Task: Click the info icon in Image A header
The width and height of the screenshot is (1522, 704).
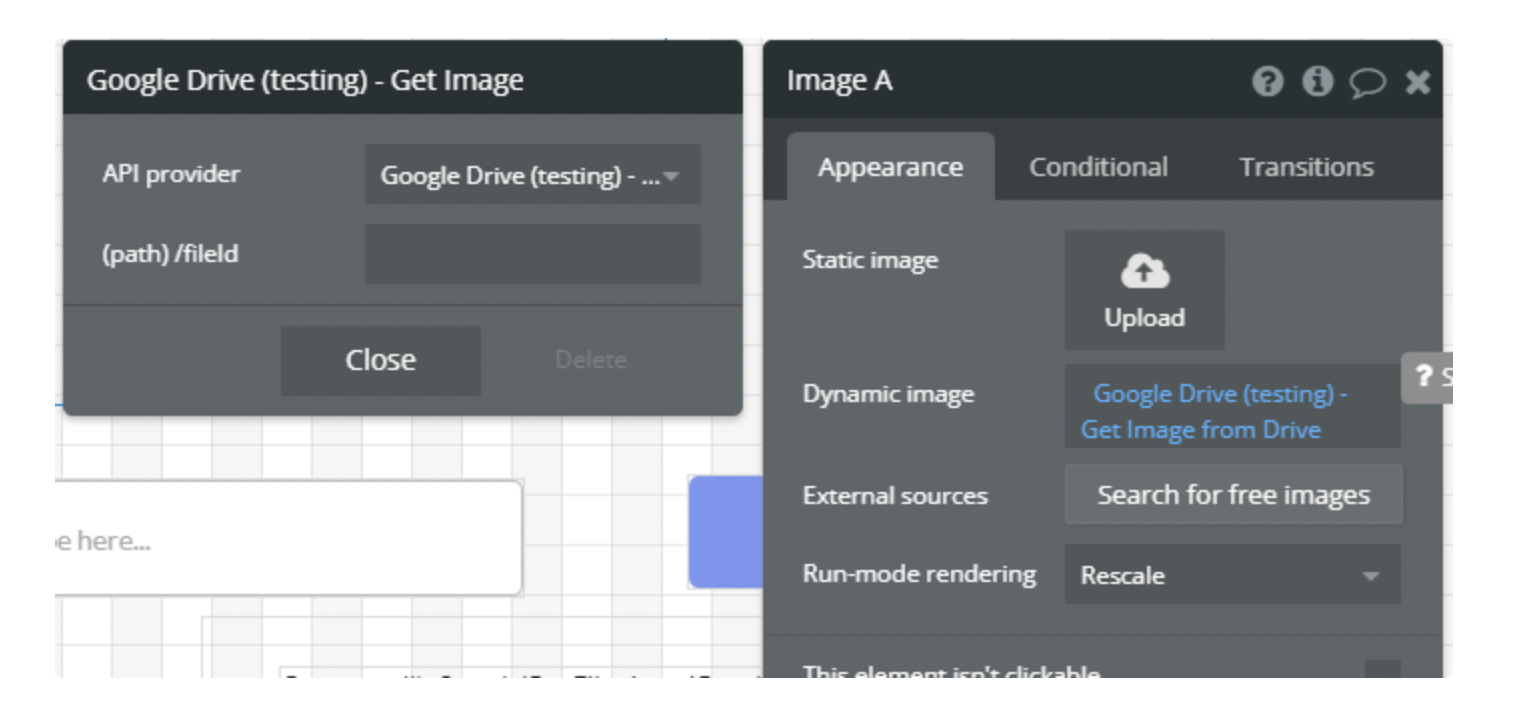Action: pyautogui.click(x=1316, y=82)
